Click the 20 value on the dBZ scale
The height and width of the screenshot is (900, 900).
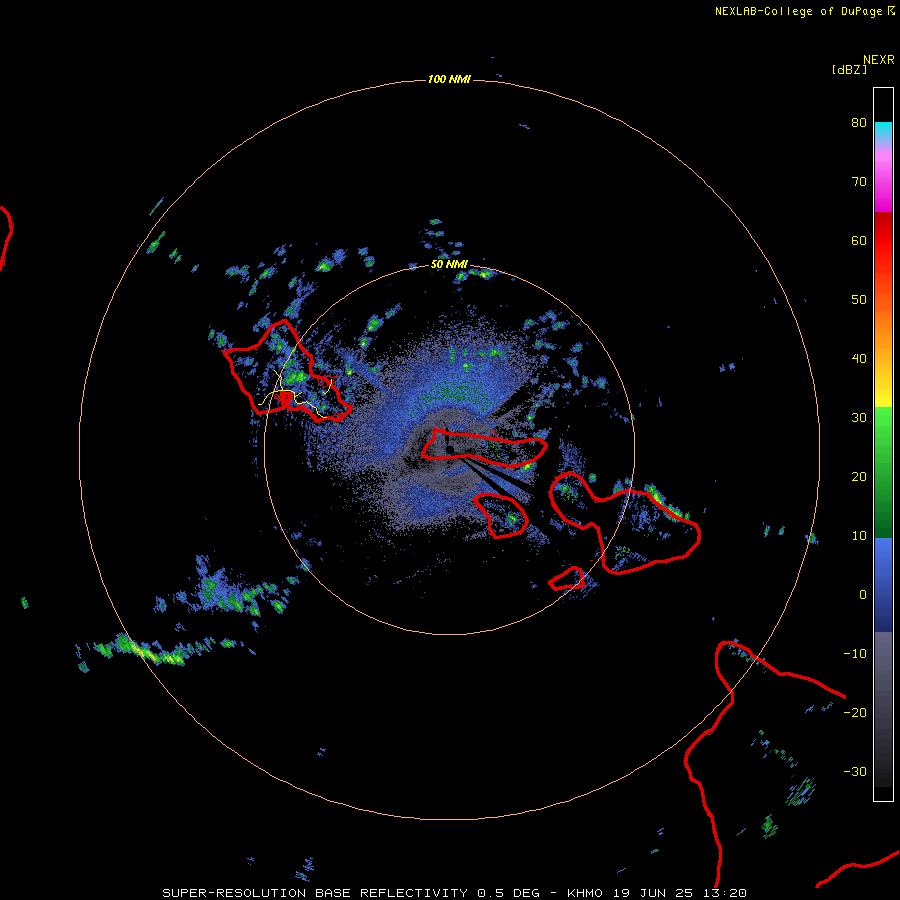point(859,477)
